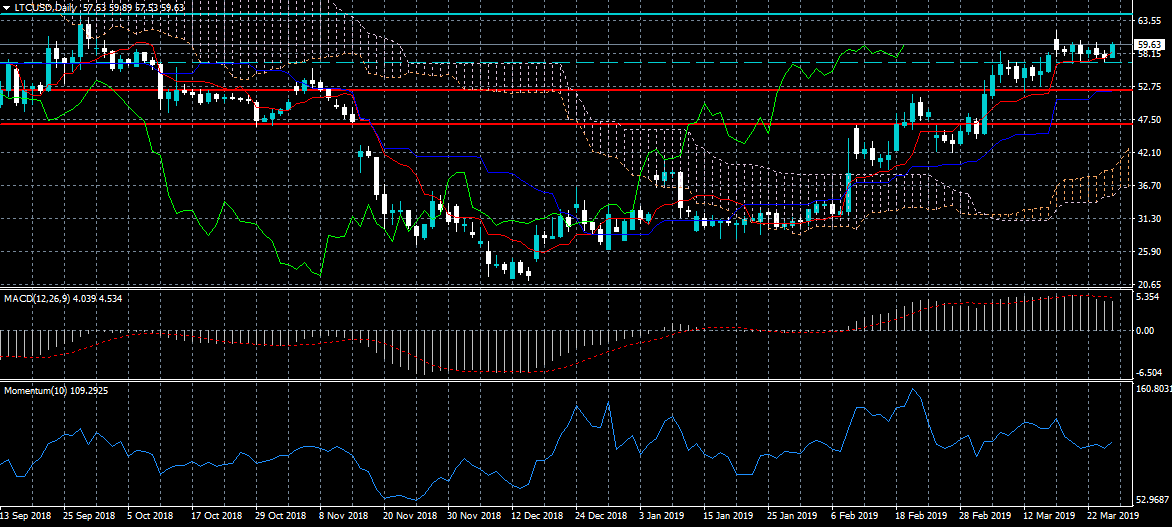Image resolution: width=1172 pixels, height=527 pixels.
Task: Click the 29 Oct 2018 date label
Action: pyautogui.click(x=281, y=516)
